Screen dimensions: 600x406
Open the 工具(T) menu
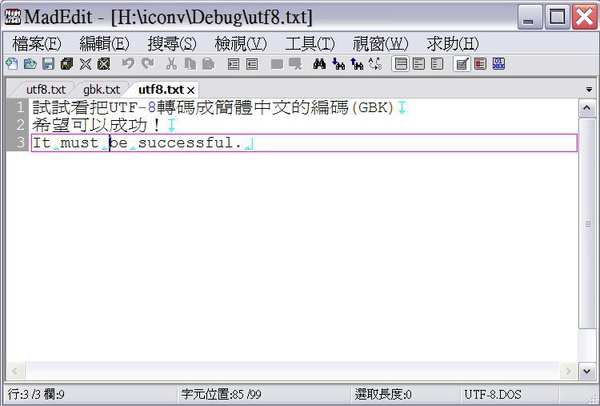pos(310,44)
